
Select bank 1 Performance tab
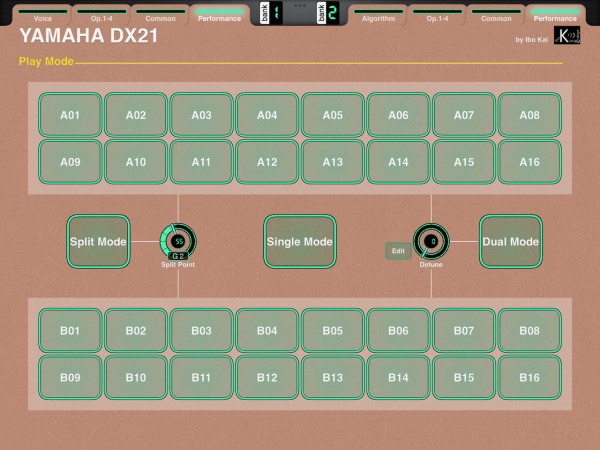[219, 15]
